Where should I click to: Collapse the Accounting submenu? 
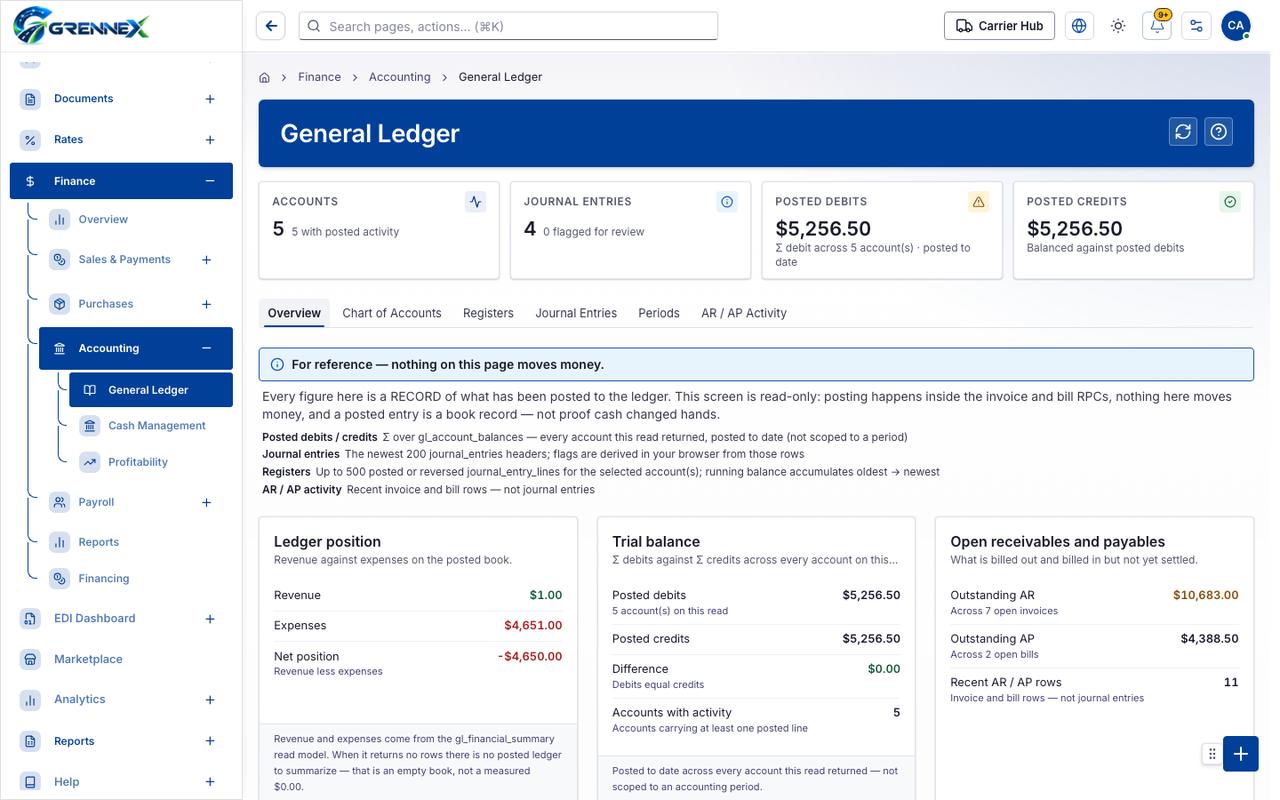pyautogui.click(x=207, y=348)
